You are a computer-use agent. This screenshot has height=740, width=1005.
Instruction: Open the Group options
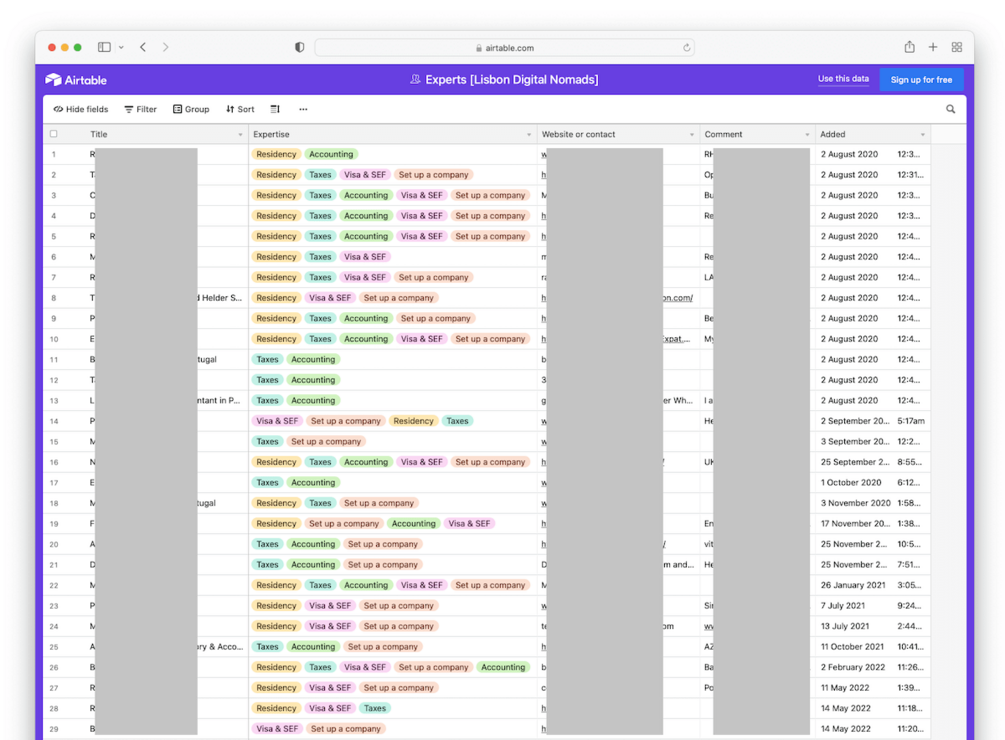click(x=191, y=110)
